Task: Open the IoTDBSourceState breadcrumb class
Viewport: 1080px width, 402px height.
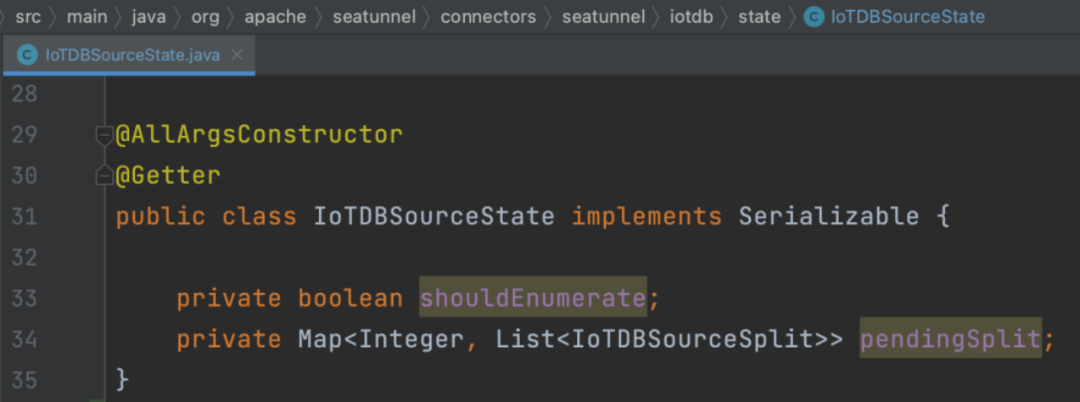Action: pyautogui.click(x=908, y=17)
